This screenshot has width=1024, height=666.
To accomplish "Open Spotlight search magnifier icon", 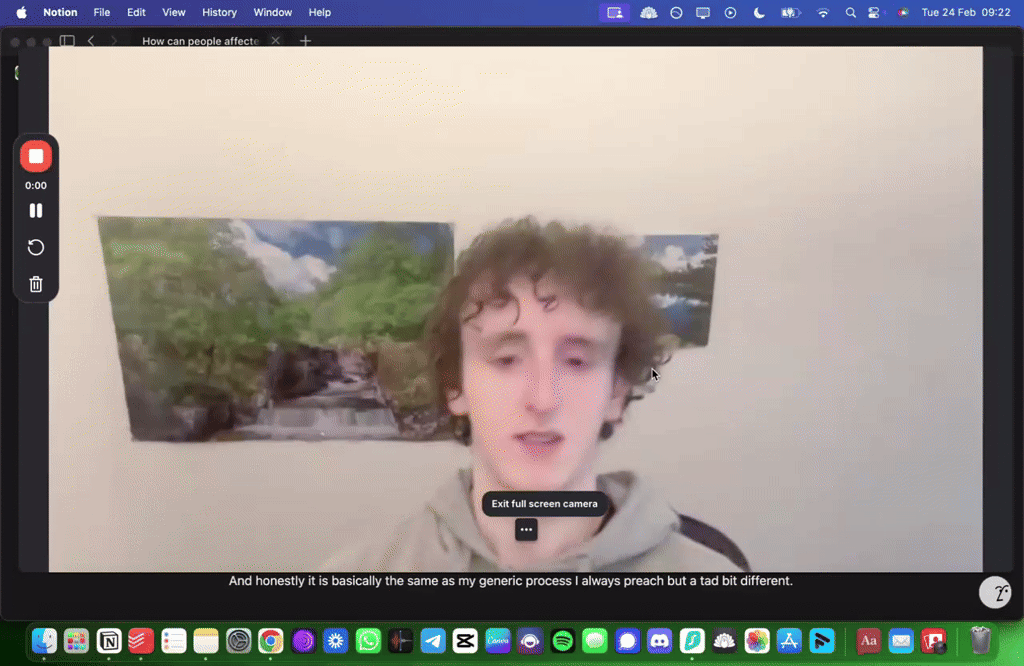I will (x=850, y=12).
